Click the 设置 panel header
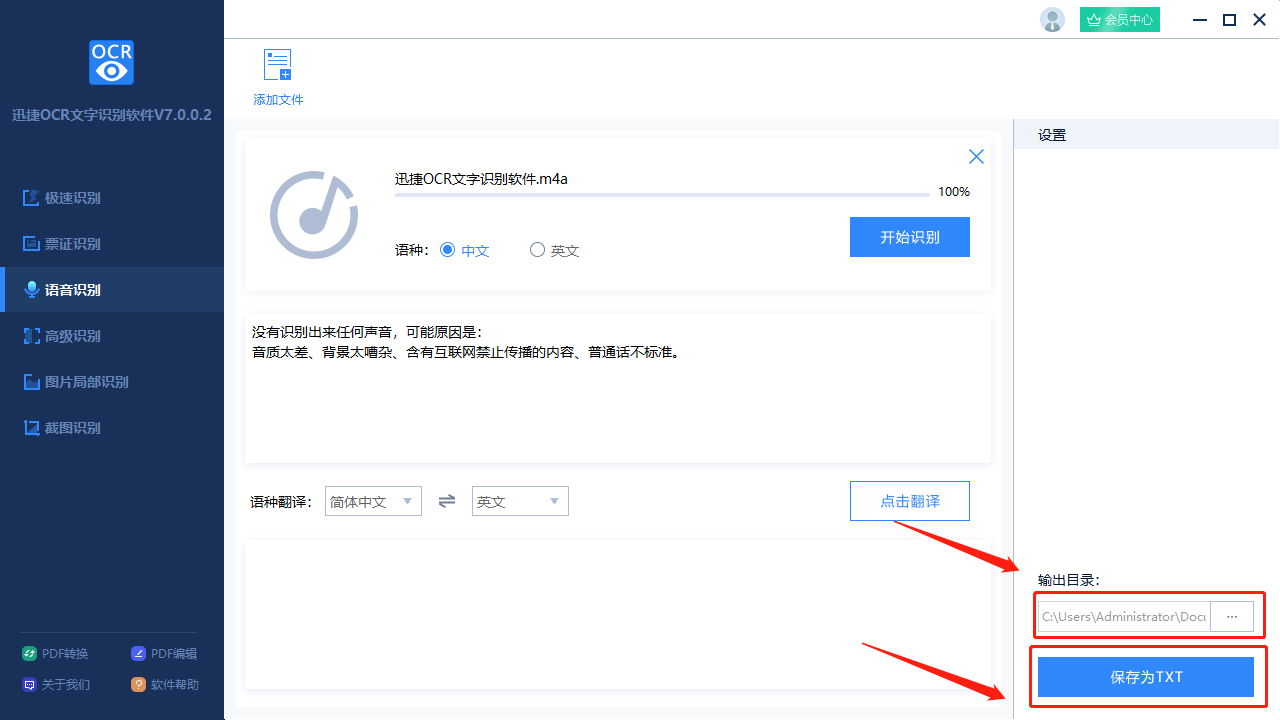The image size is (1280, 720). [x=1146, y=135]
